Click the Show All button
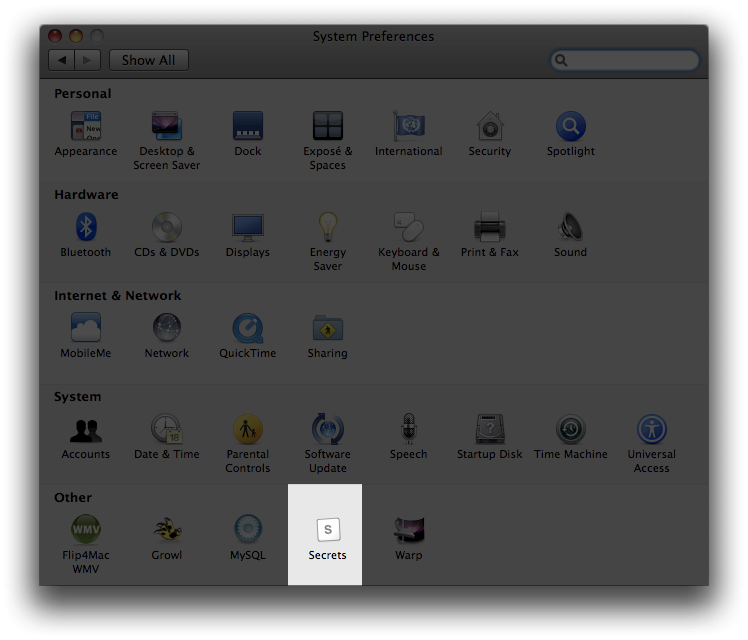The height and width of the screenshot is (640, 748). pyautogui.click(x=148, y=60)
